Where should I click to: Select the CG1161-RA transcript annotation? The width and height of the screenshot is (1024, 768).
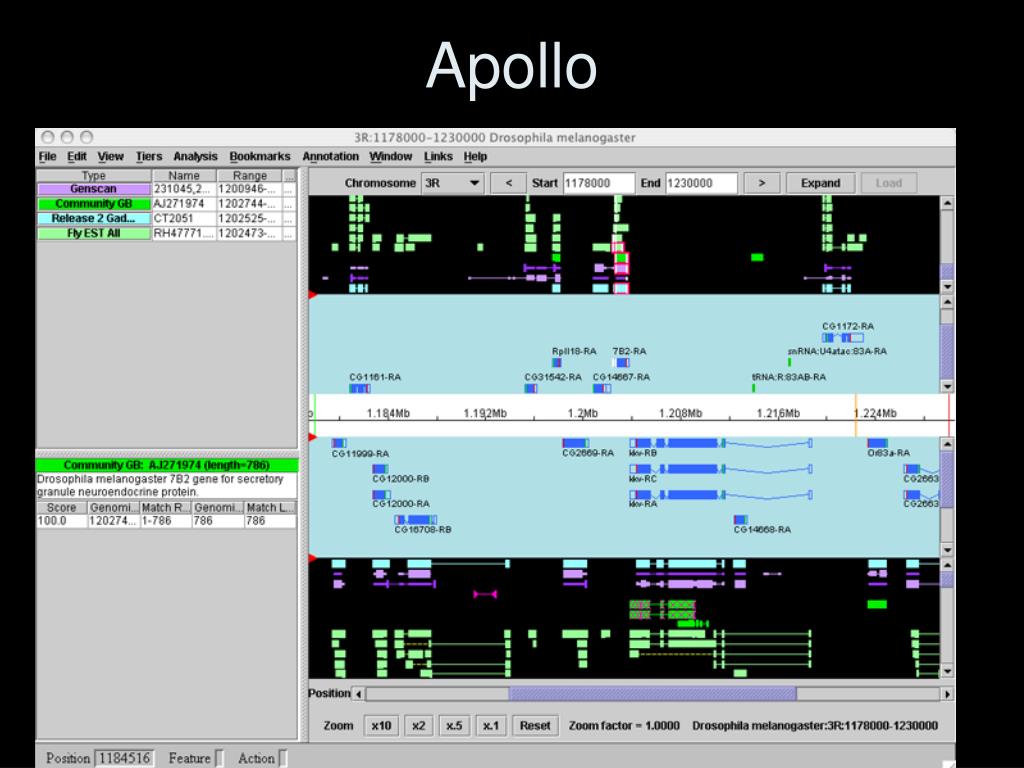[360, 389]
